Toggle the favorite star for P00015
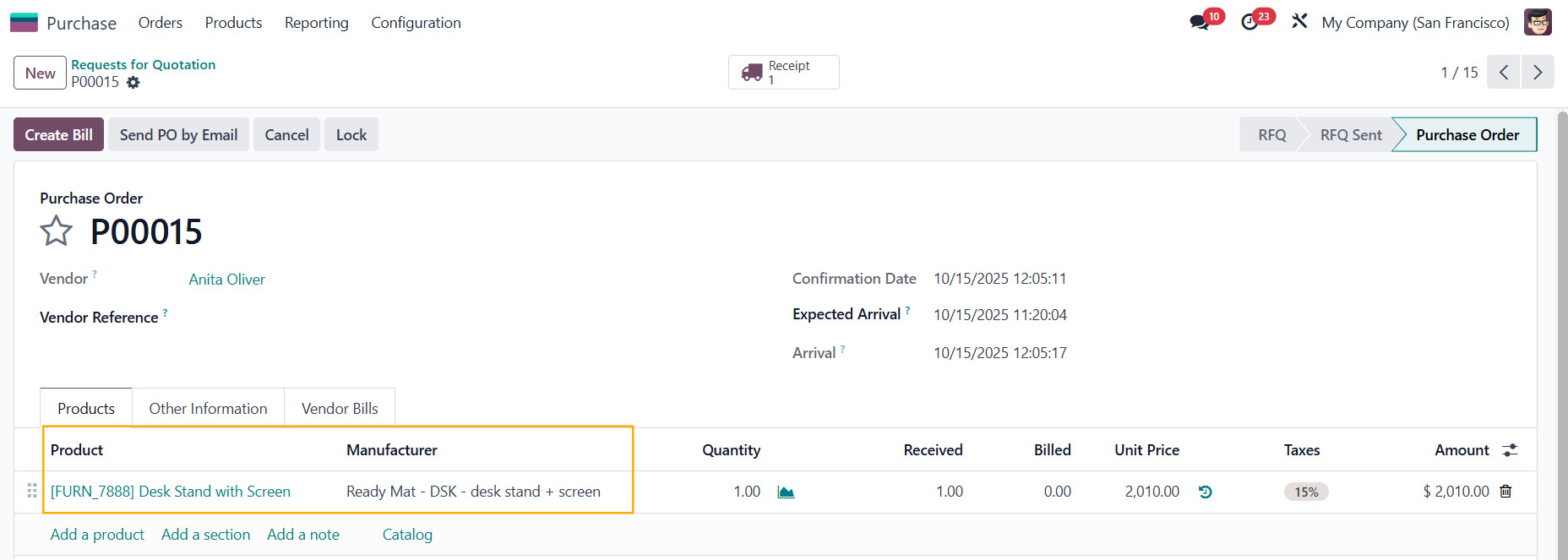1568x560 pixels. [57, 231]
